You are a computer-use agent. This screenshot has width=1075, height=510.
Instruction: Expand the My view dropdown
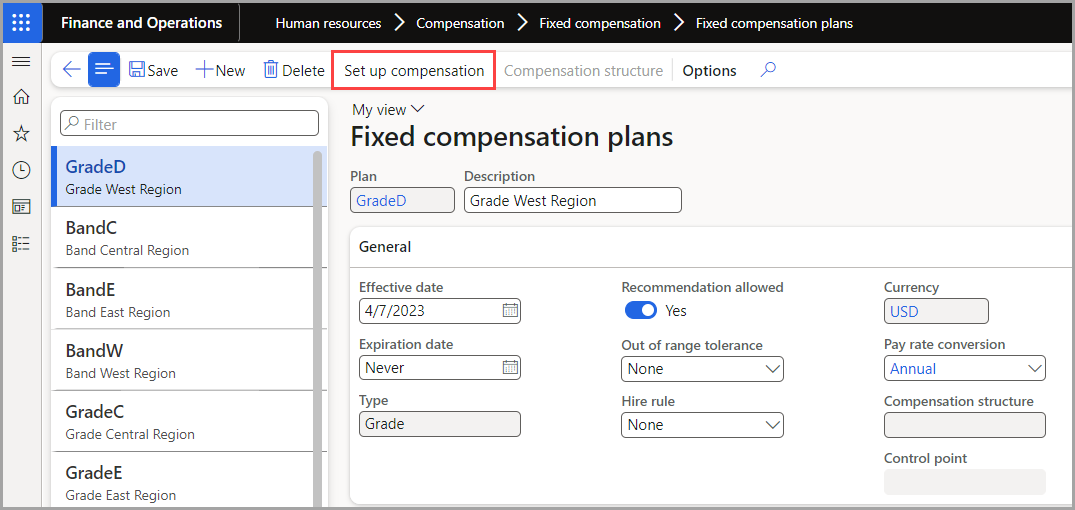(389, 110)
